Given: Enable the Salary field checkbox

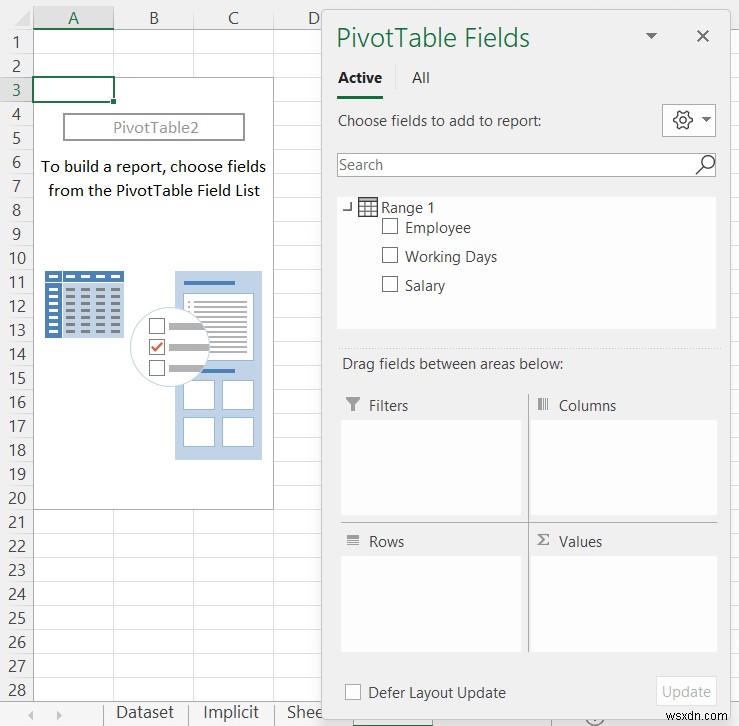Looking at the screenshot, I should (x=390, y=285).
